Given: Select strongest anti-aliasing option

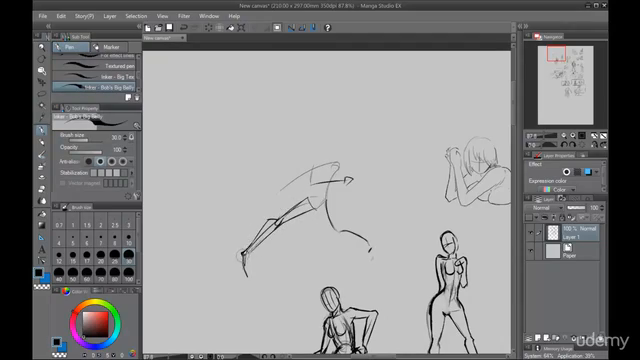Looking at the screenshot, I should [x=122, y=162].
